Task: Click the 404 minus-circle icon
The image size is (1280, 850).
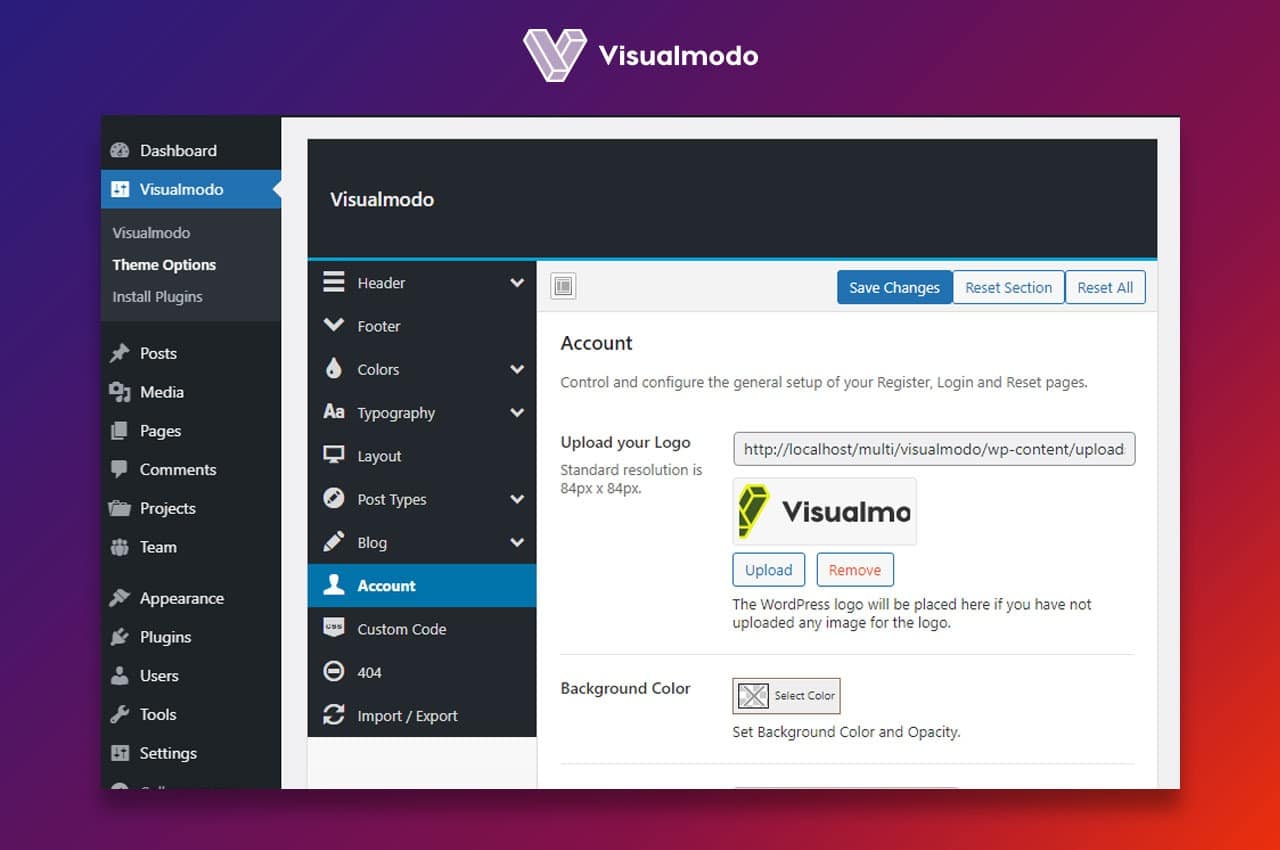Action: point(334,672)
